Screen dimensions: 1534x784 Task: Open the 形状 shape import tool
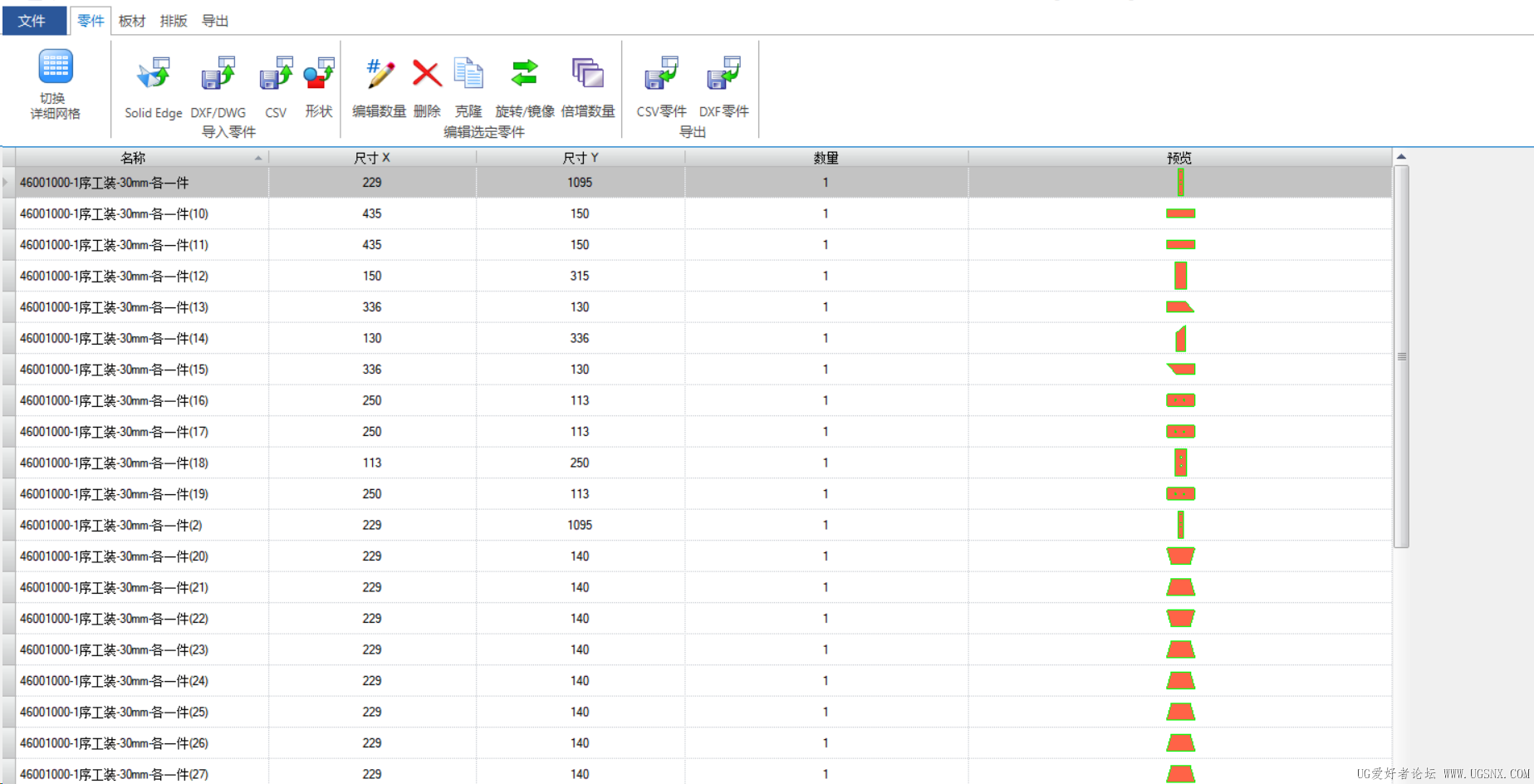pos(319,75)
